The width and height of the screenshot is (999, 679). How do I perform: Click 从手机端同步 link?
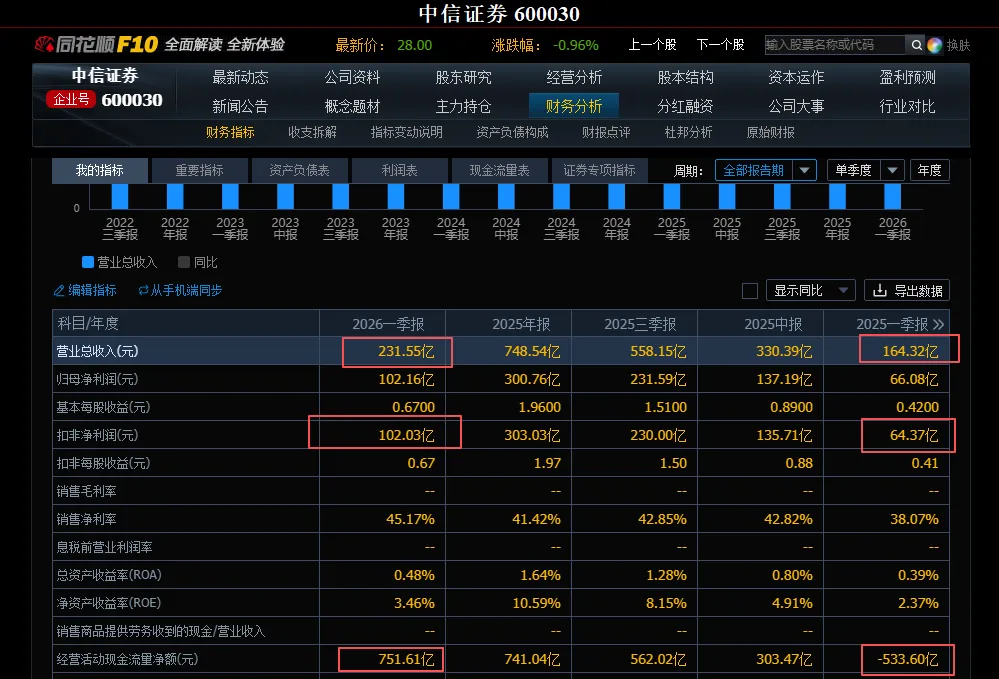(x=186, y=290)
